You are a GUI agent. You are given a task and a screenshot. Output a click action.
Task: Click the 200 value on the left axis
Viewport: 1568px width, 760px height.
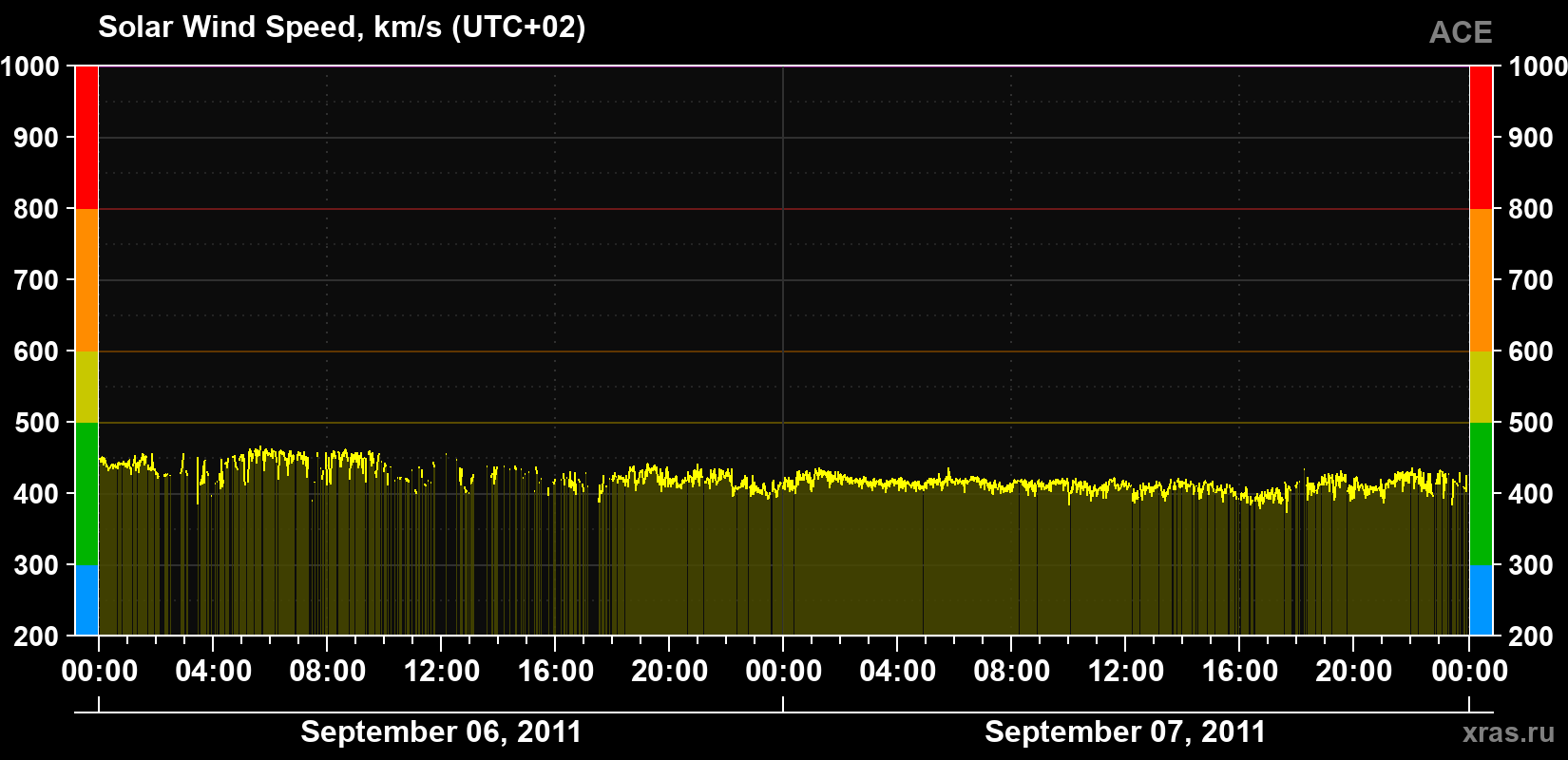(x=37, y=636)
